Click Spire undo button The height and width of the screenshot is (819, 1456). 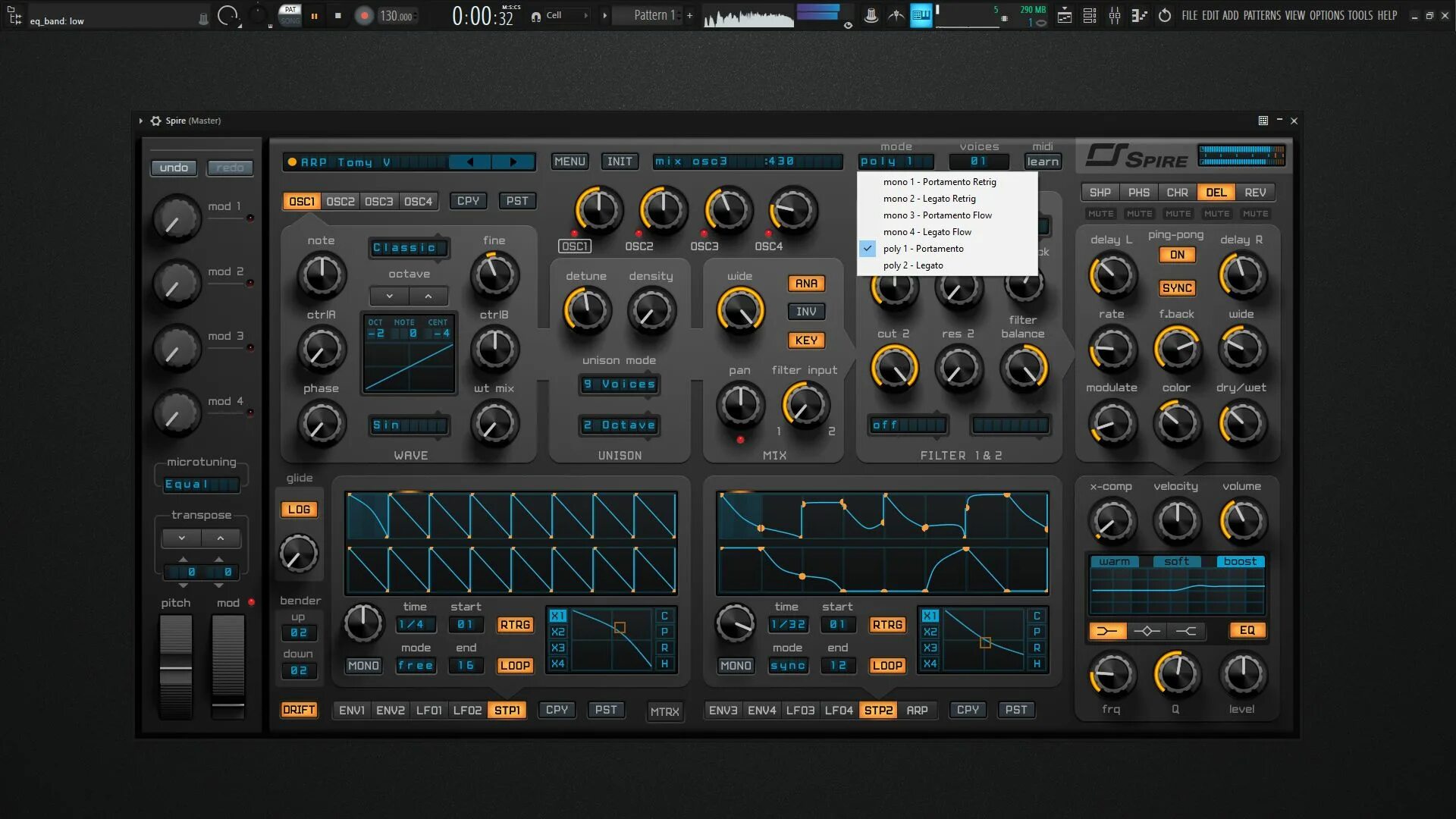tap(174, 168)
